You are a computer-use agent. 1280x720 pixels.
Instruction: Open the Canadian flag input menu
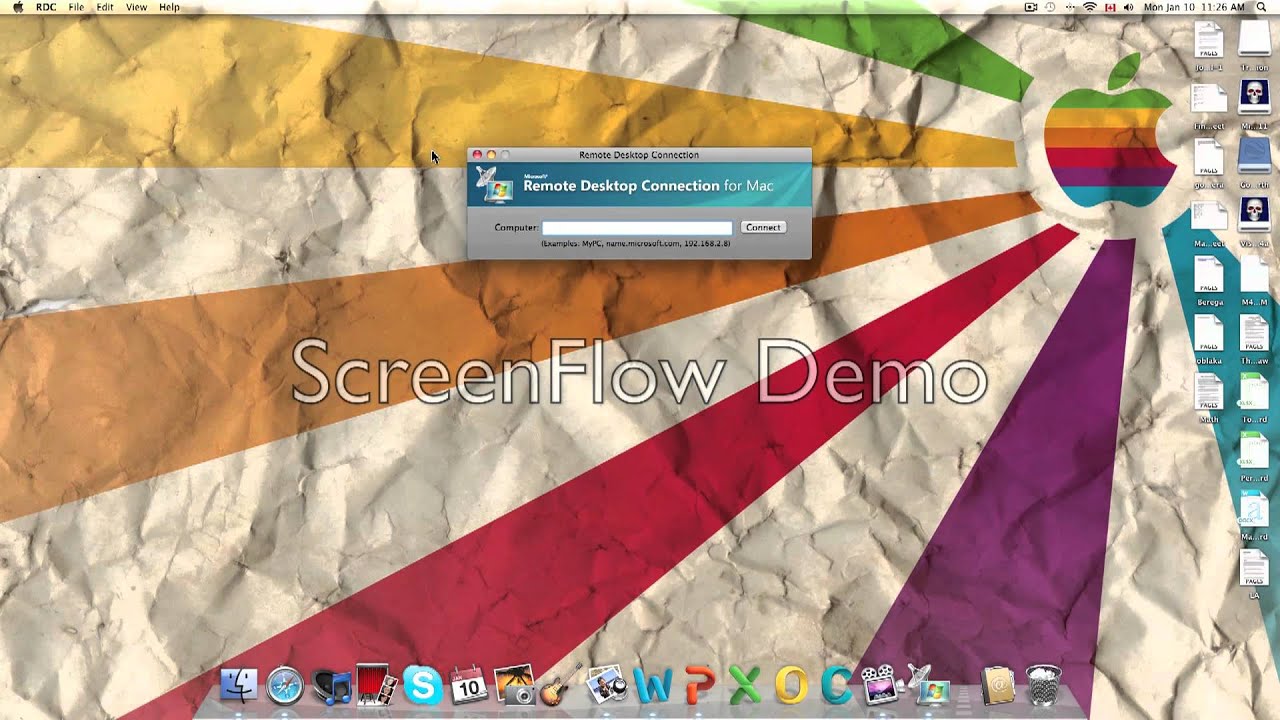pos(1109,7)
